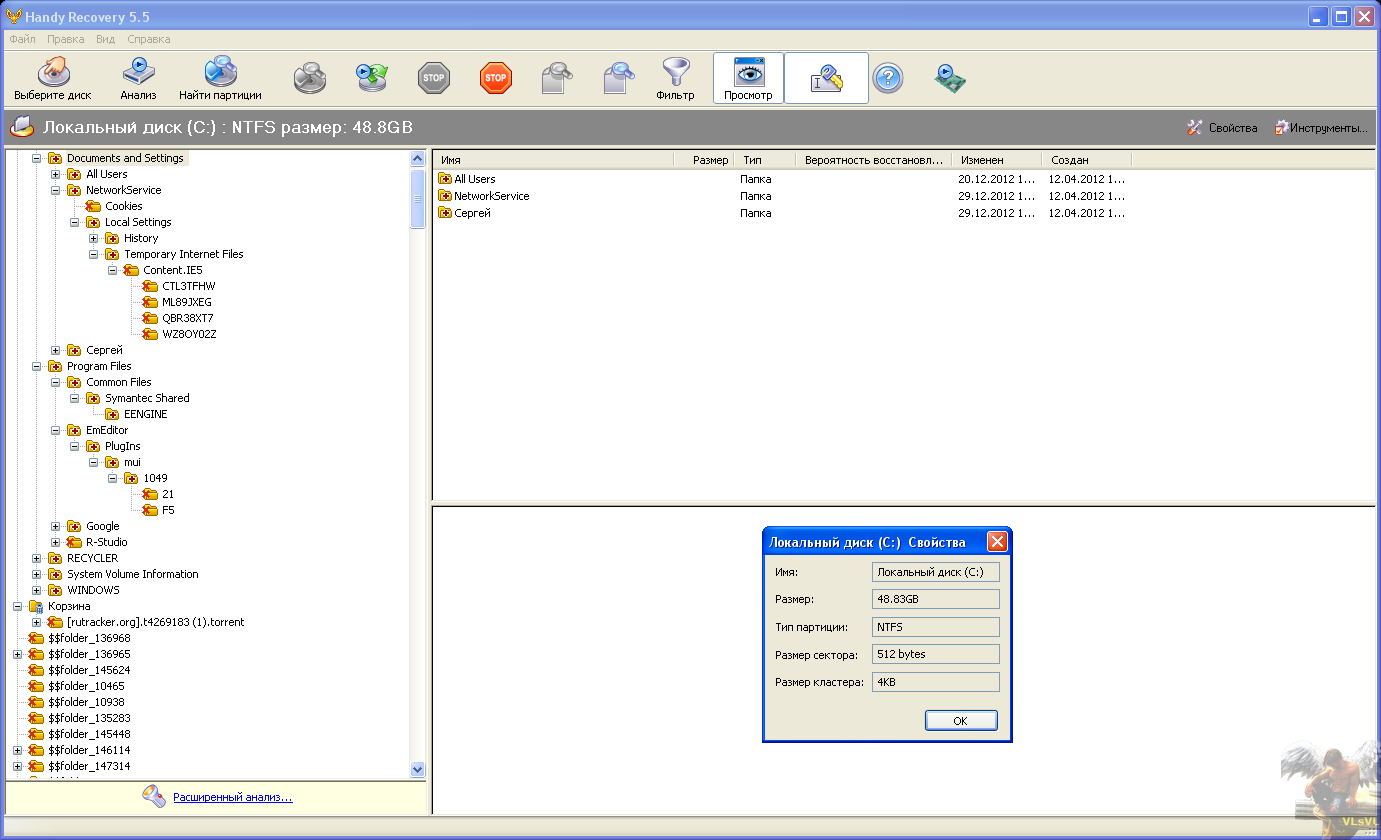
Task: Click the tree panel scroll-down arrow
Action: tap(418, 769)
